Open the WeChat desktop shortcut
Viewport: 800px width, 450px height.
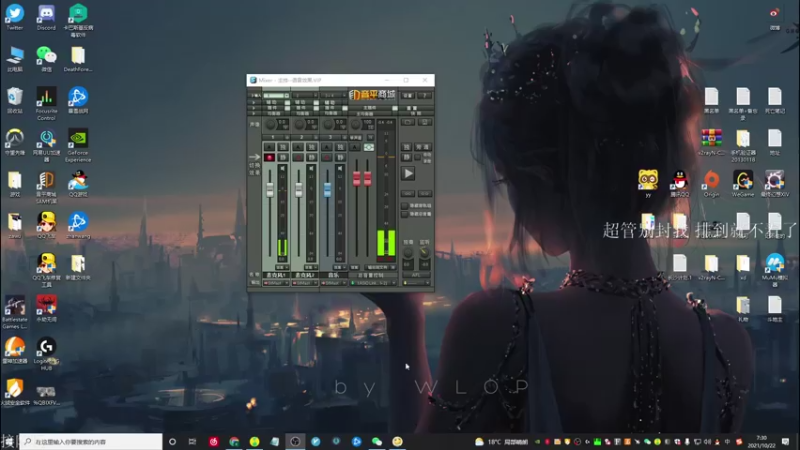point(46,59)
